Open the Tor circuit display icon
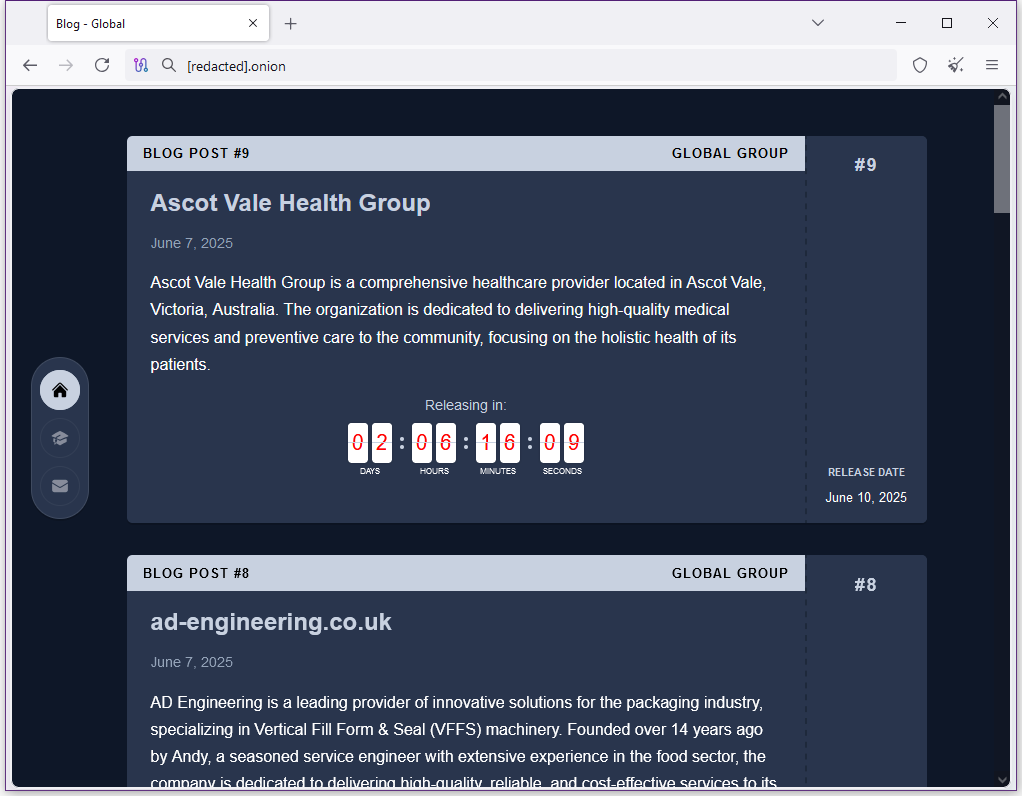Viewport: 1022px width, 796px height. pyautogui.click(x=141, y=65)
